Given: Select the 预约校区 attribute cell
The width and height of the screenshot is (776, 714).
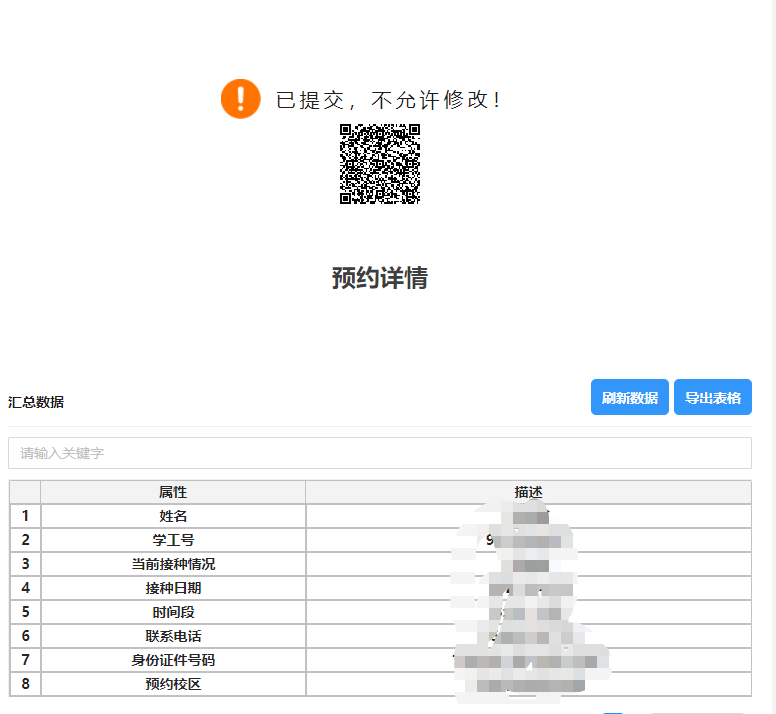Looking at the screenshot, I should coord(173,684).
